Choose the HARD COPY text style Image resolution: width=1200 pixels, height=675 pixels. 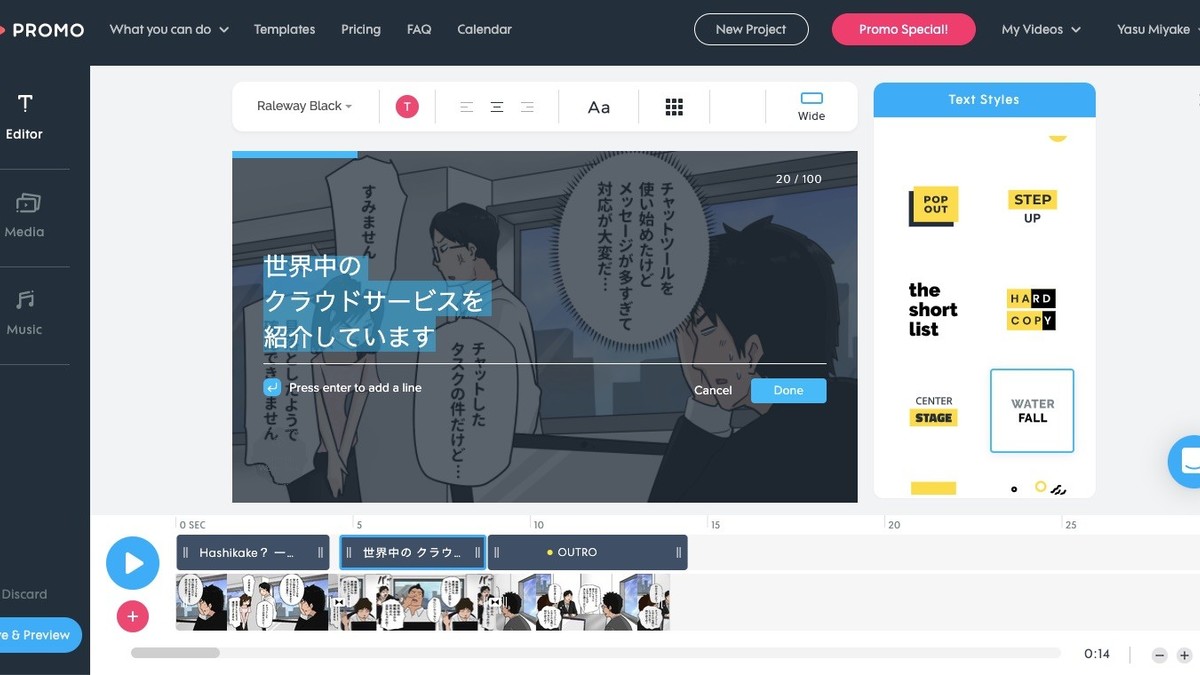click(x=1032, y=310)
